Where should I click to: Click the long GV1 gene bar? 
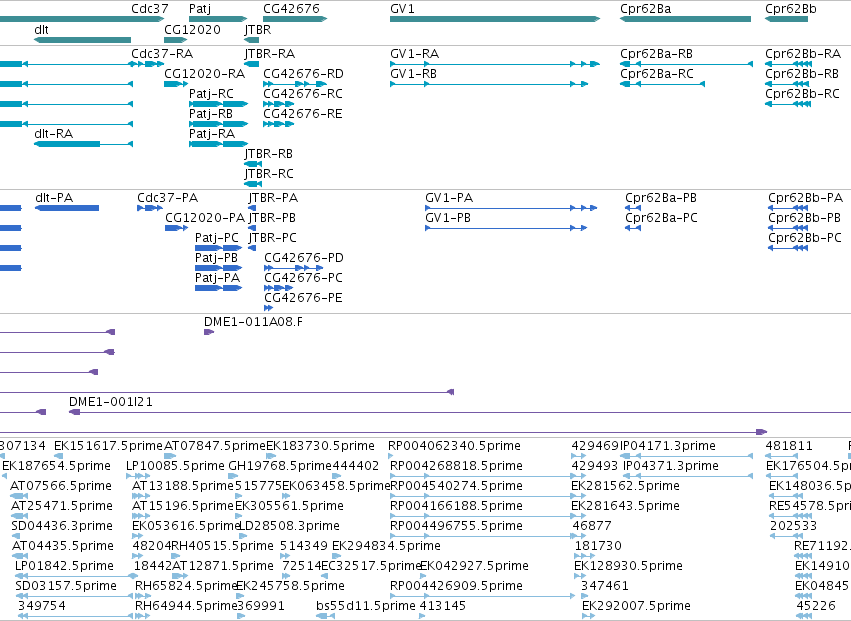(x=495, y=19)
